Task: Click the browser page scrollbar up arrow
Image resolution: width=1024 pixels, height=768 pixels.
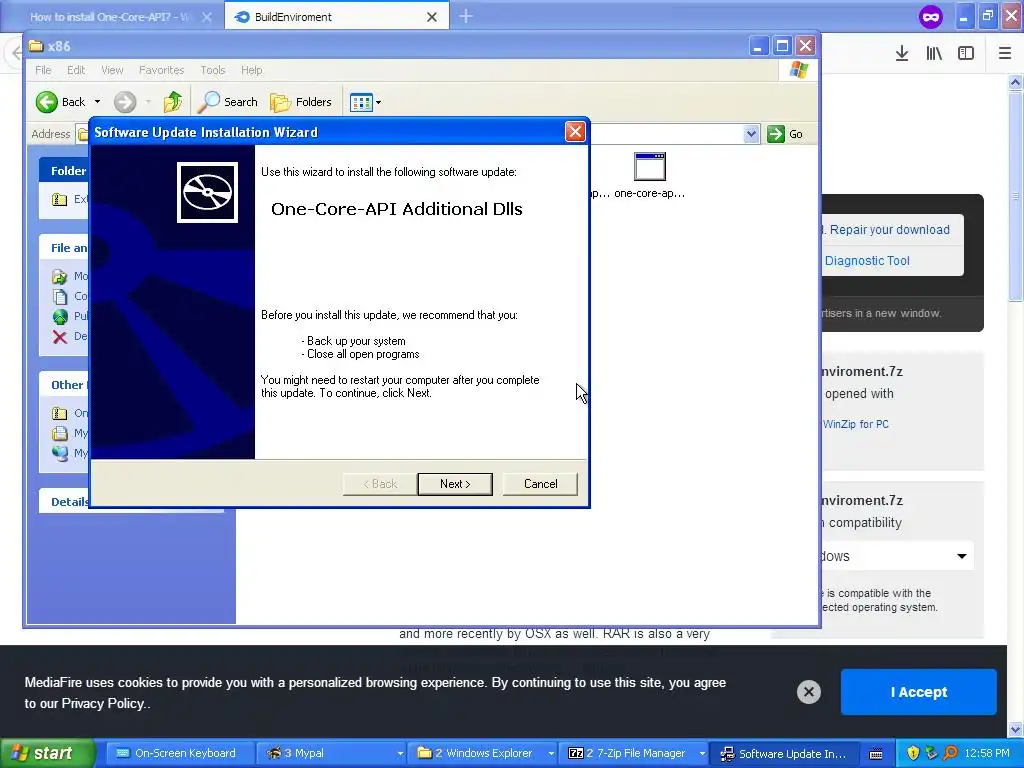Action: coord(1015,82)
